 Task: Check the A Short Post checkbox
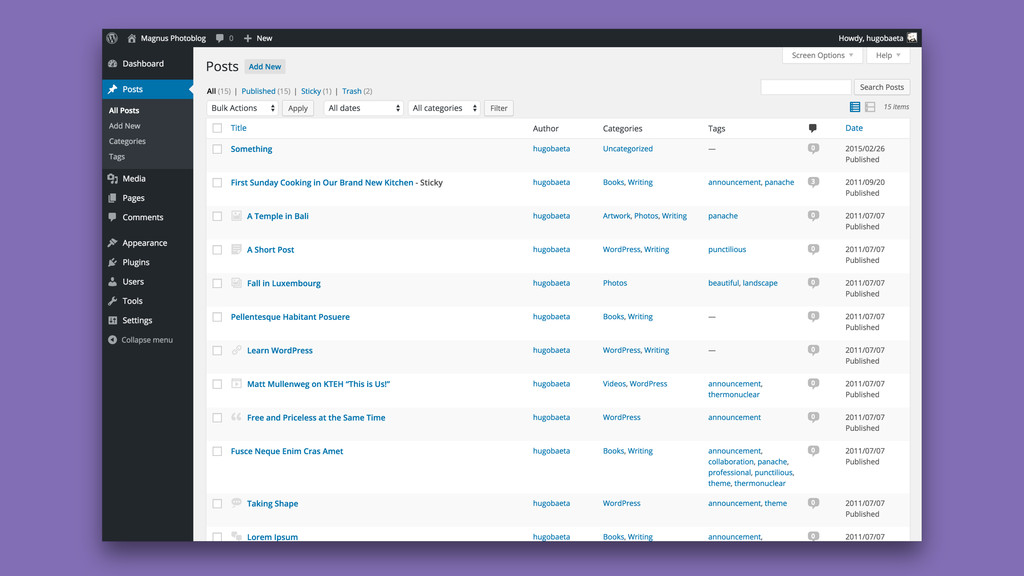(217, 250)
